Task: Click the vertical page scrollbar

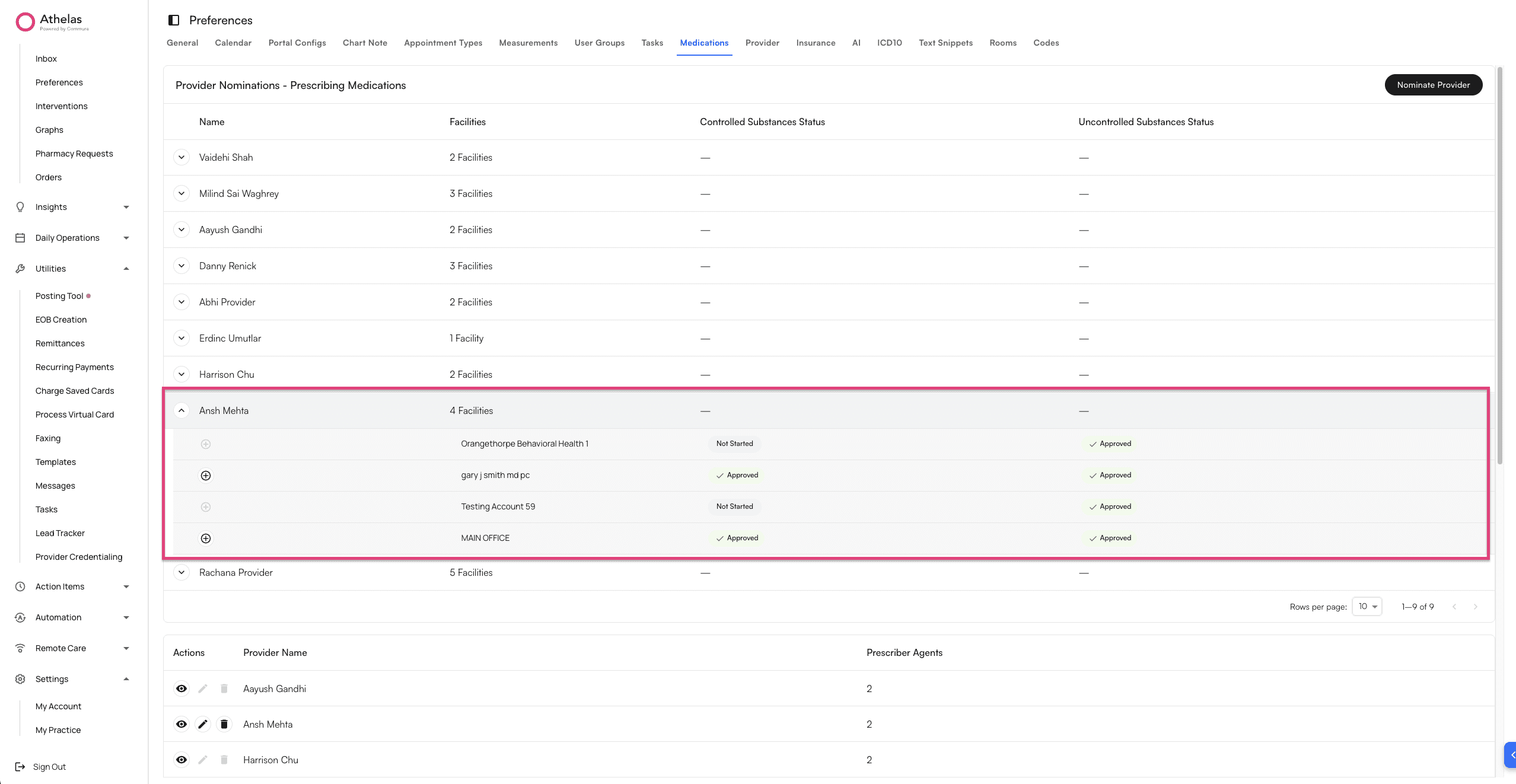Action: coord(1499,267)
